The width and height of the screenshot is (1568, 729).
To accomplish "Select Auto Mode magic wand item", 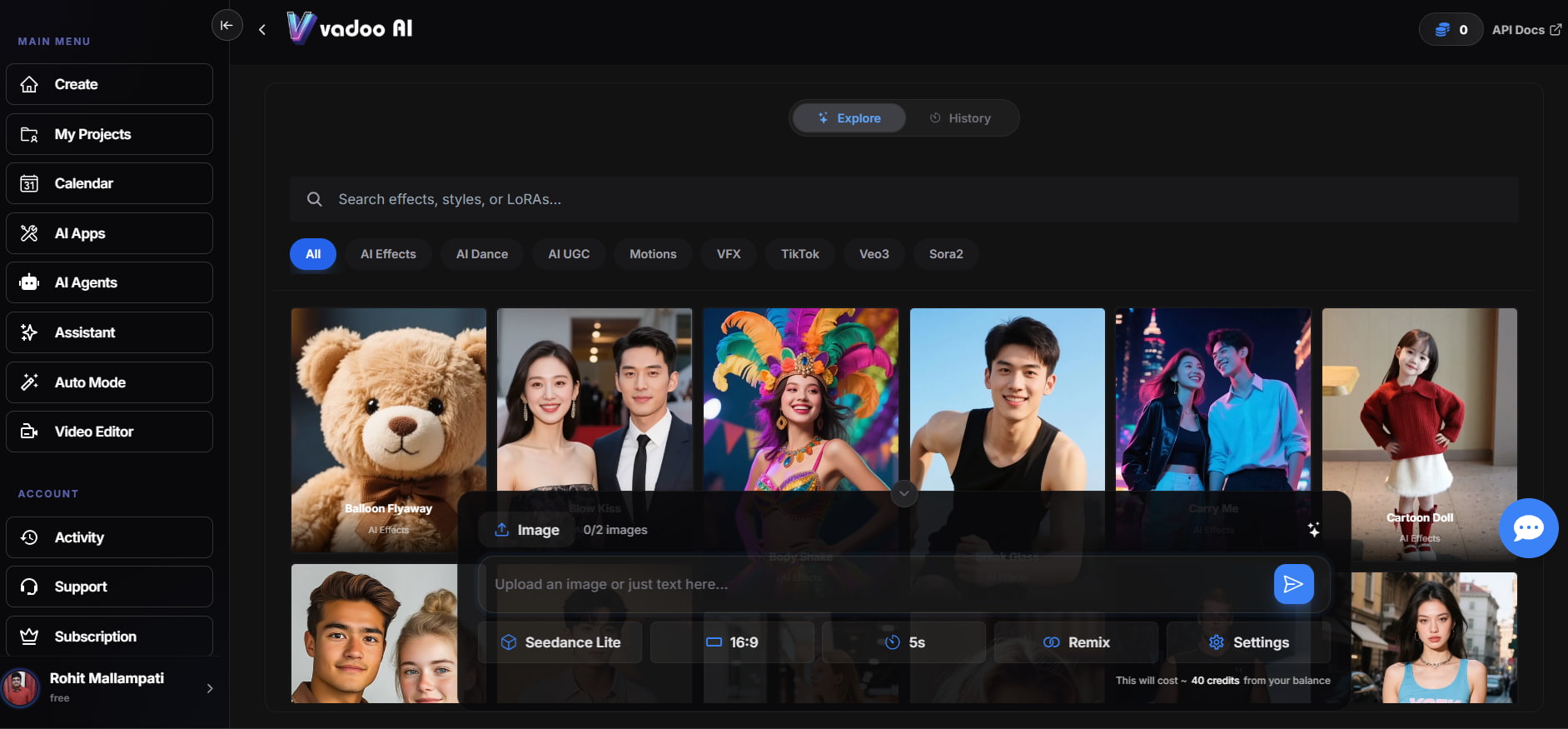I will pyautogui.click(x=109, y=382).
